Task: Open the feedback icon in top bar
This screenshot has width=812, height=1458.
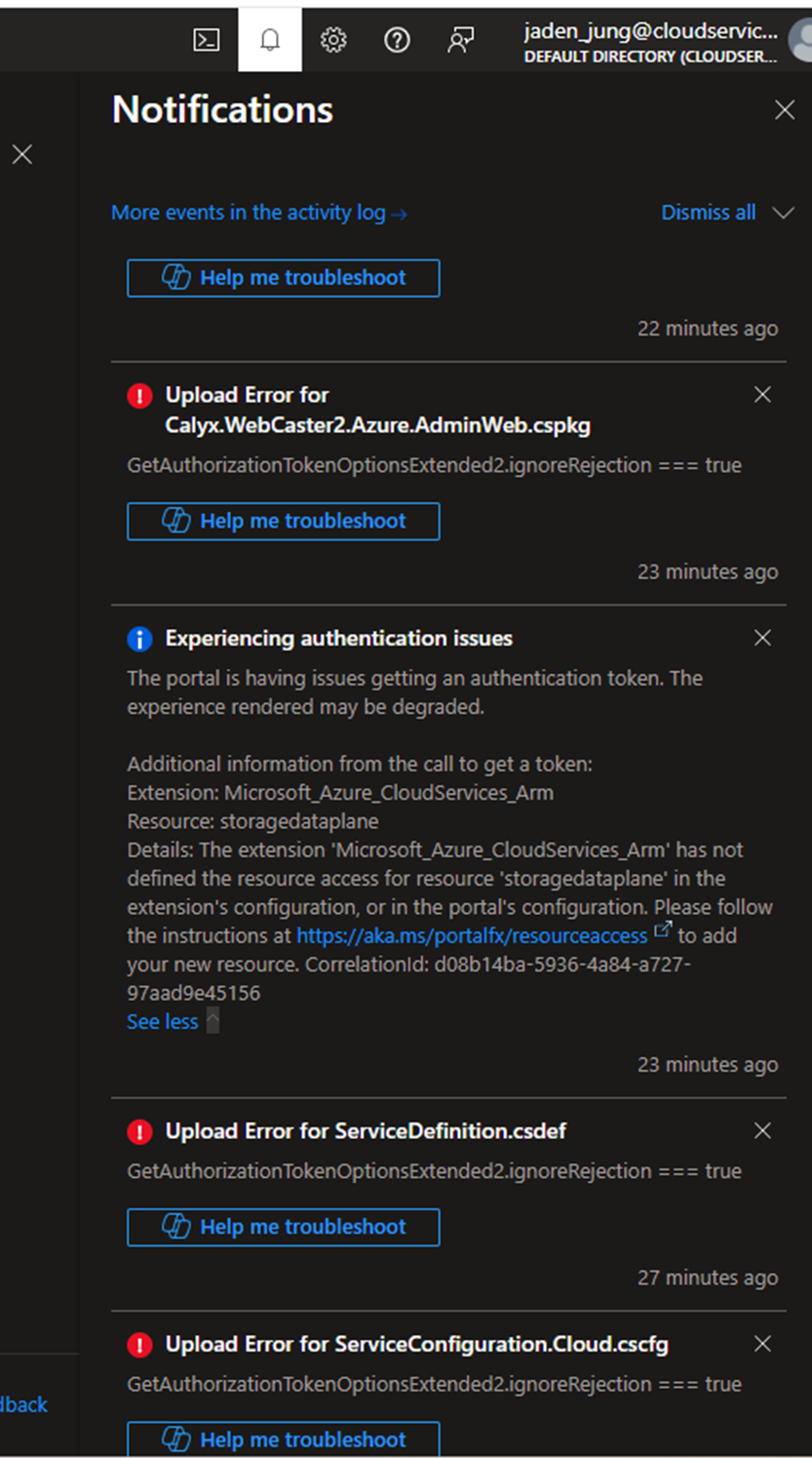Action: [x=460, y=40]
